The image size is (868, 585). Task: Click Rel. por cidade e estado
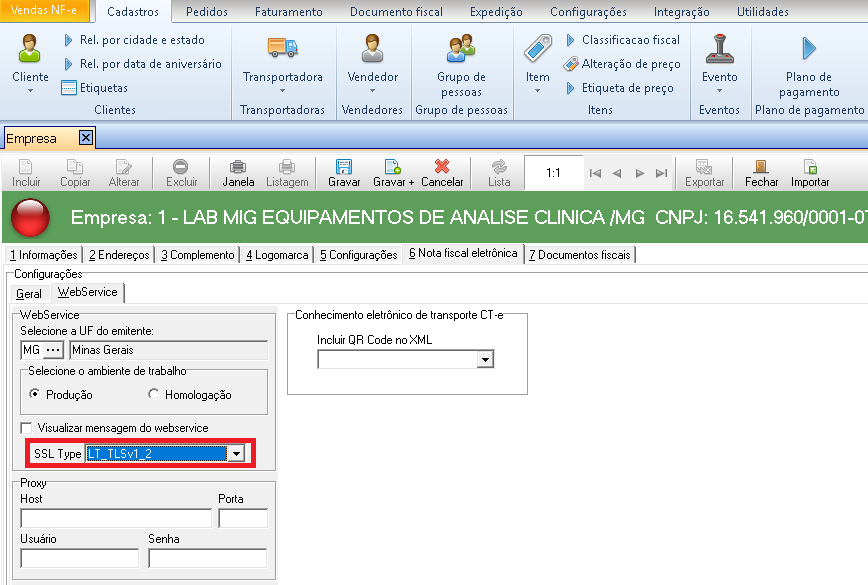(x=141, y=40)
